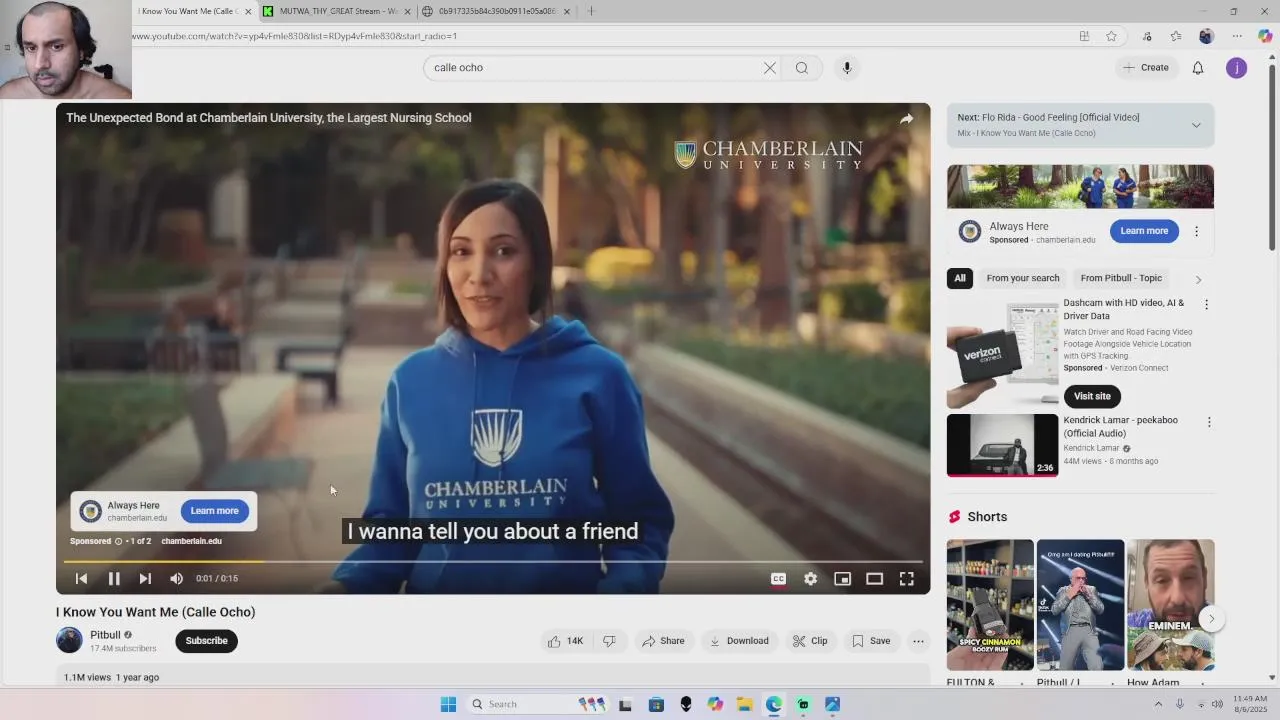1280x720 pixels.
Task: Select the All filter chip
Action: pos(960,278)
